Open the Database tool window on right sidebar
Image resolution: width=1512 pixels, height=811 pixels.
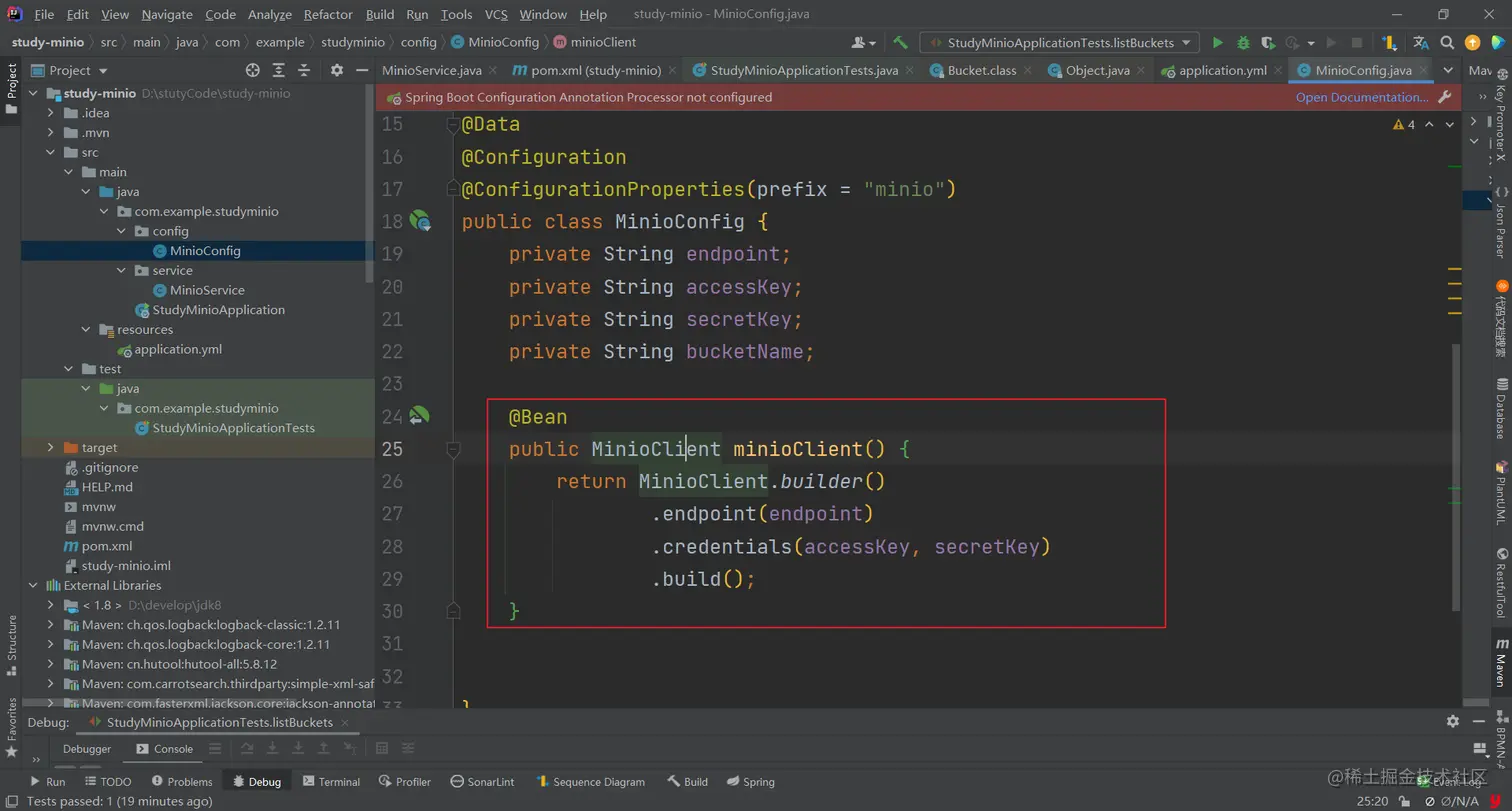[1500, 408]
